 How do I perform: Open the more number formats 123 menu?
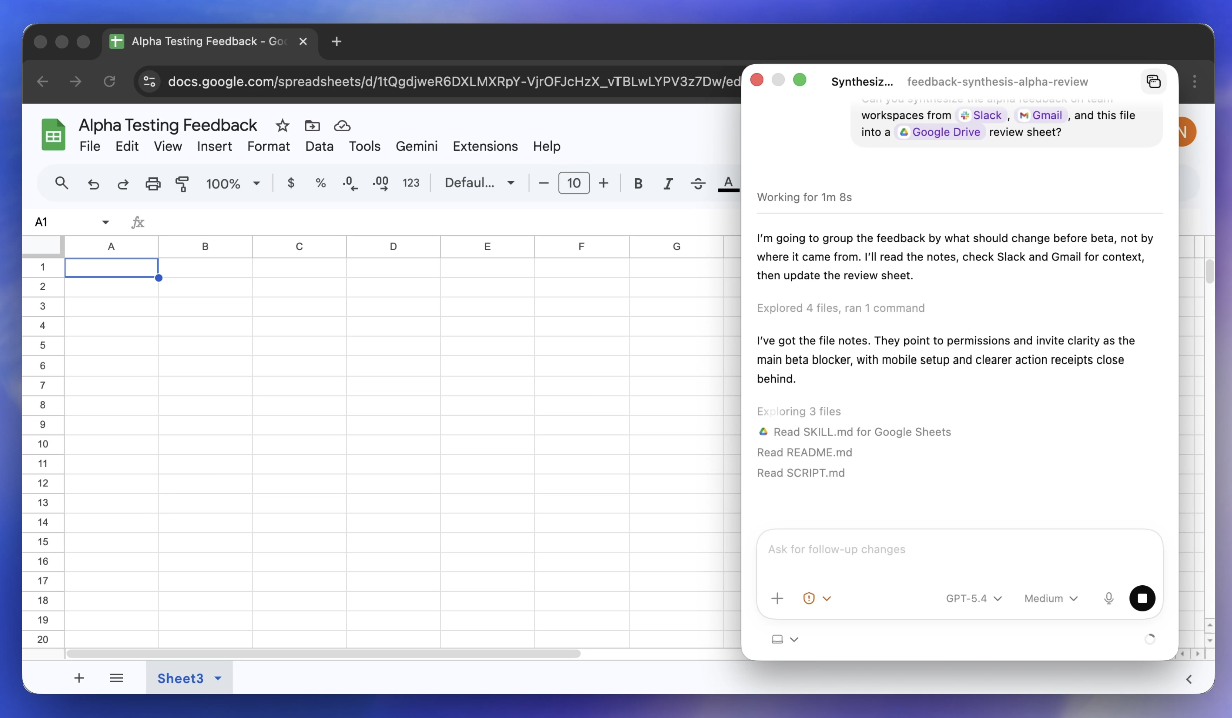[x=411, y=183]
